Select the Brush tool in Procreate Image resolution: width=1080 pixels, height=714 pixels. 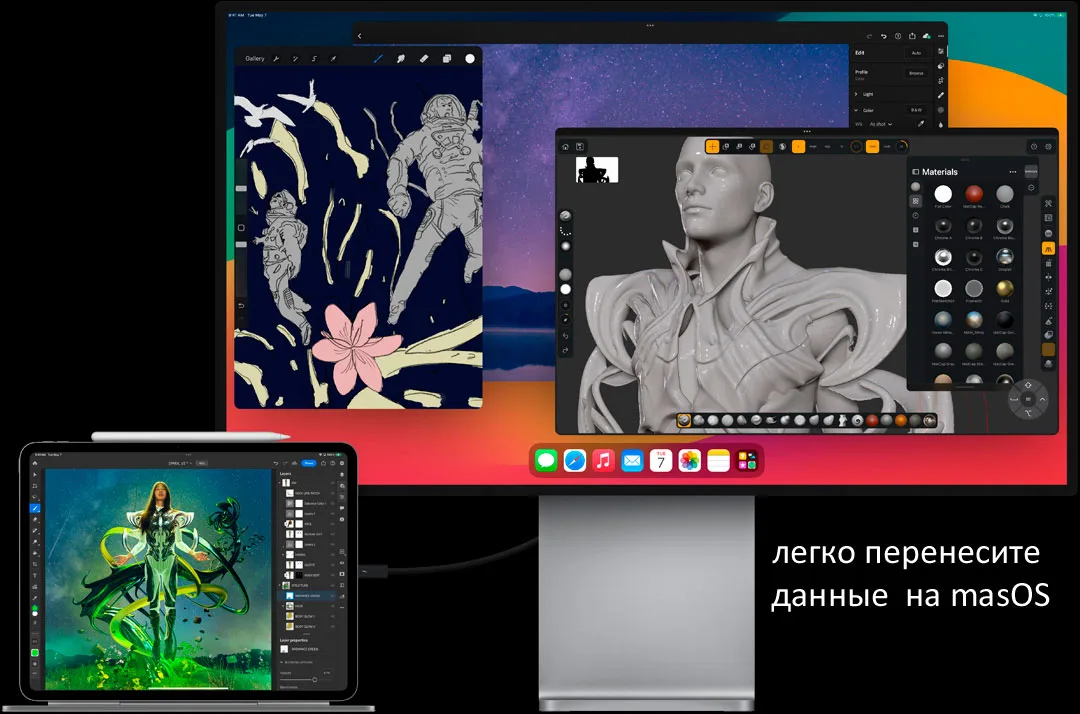click(x=378, y=57)
